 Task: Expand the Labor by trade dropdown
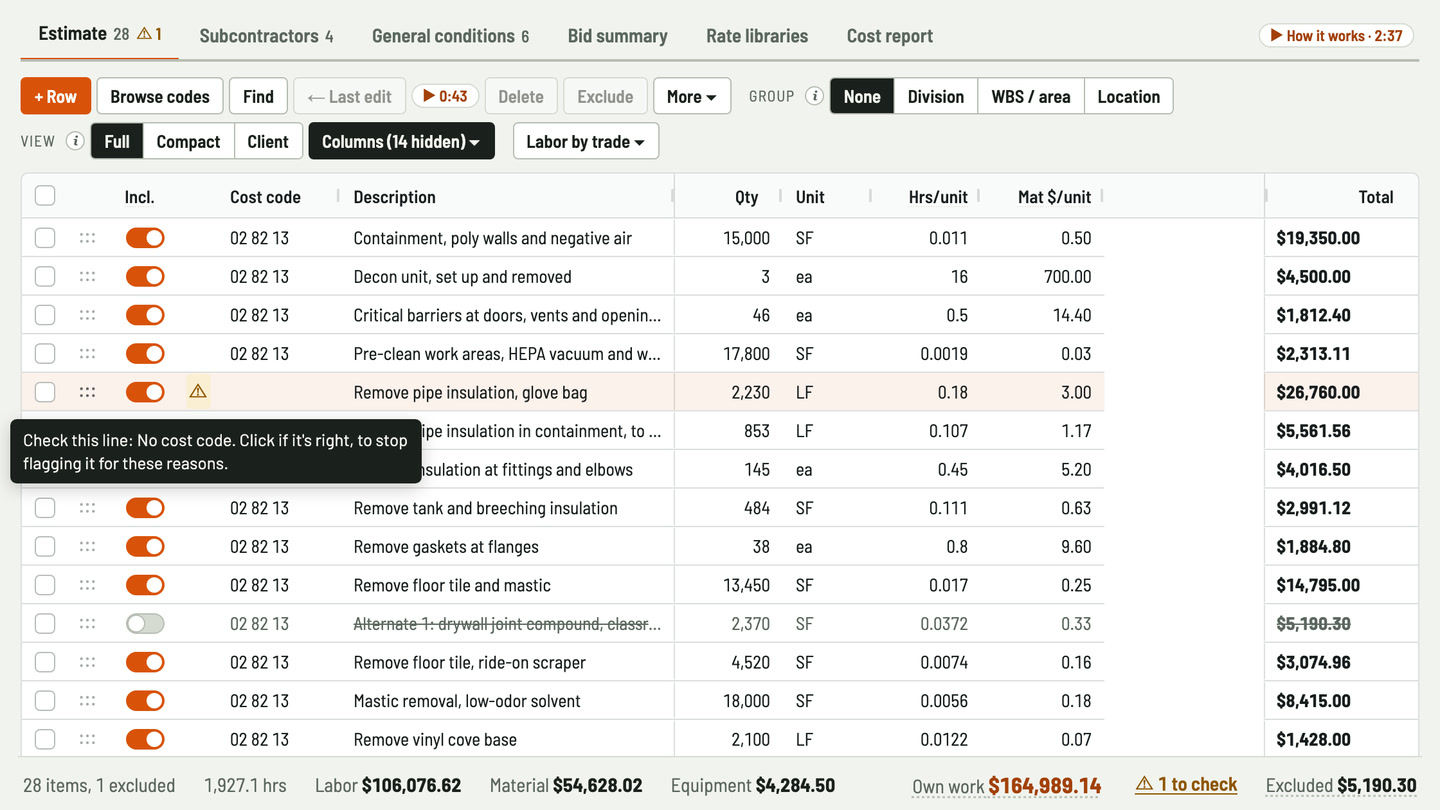tap(586, 141)
